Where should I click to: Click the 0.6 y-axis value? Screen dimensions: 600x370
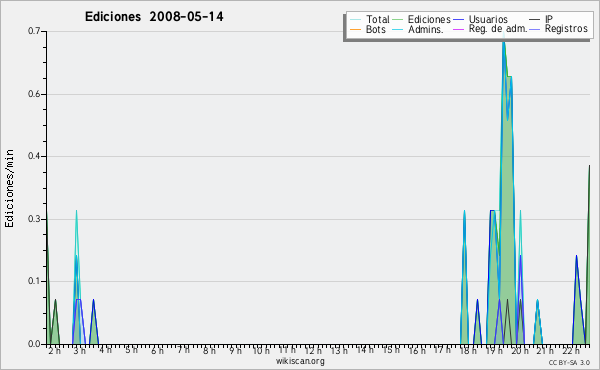(34, 94)
